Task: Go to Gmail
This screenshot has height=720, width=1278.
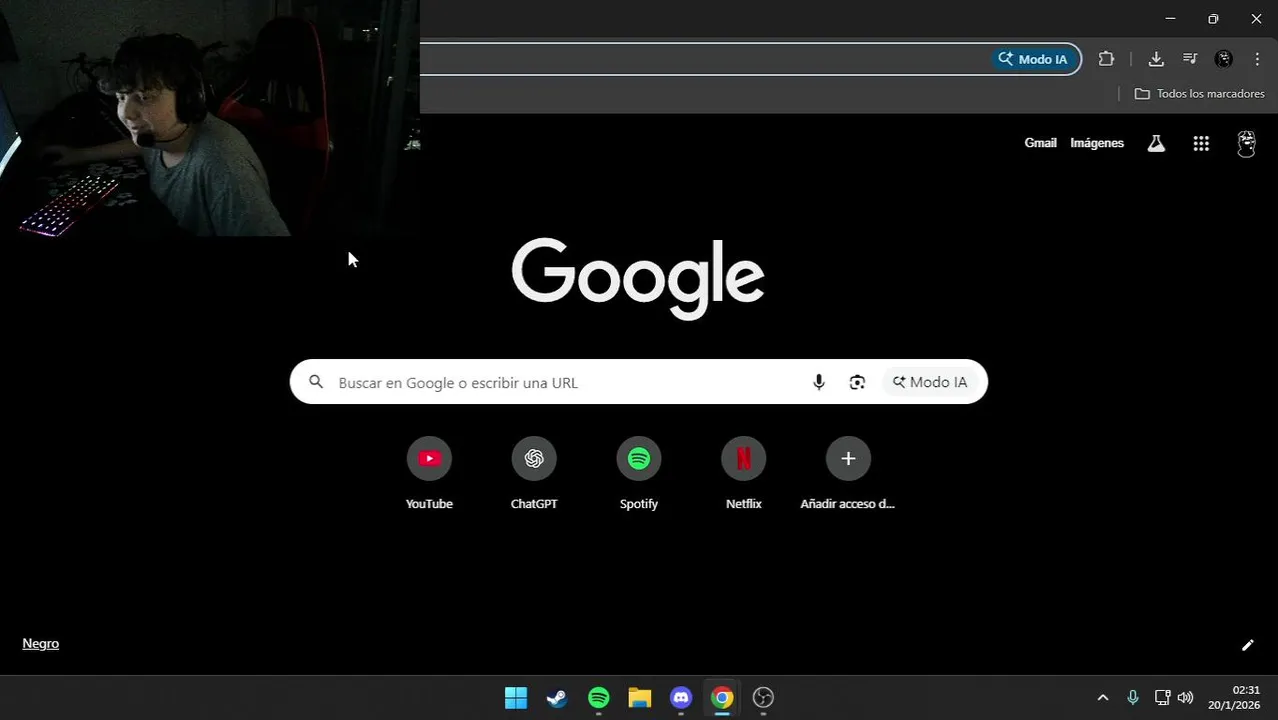Action: 1040,143
